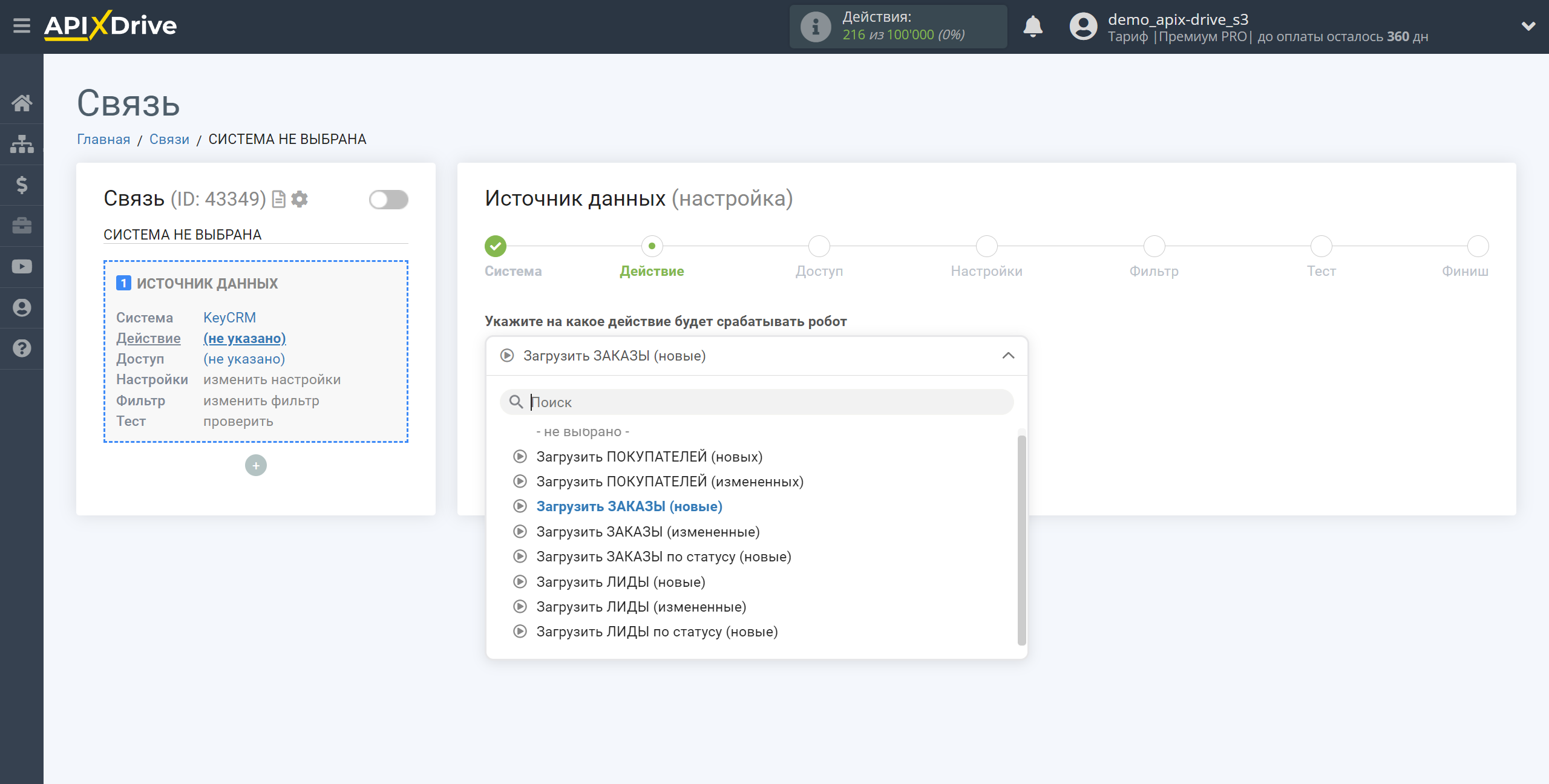
Task: Go to Связи breadcrumb link
Action: (169, 139)
